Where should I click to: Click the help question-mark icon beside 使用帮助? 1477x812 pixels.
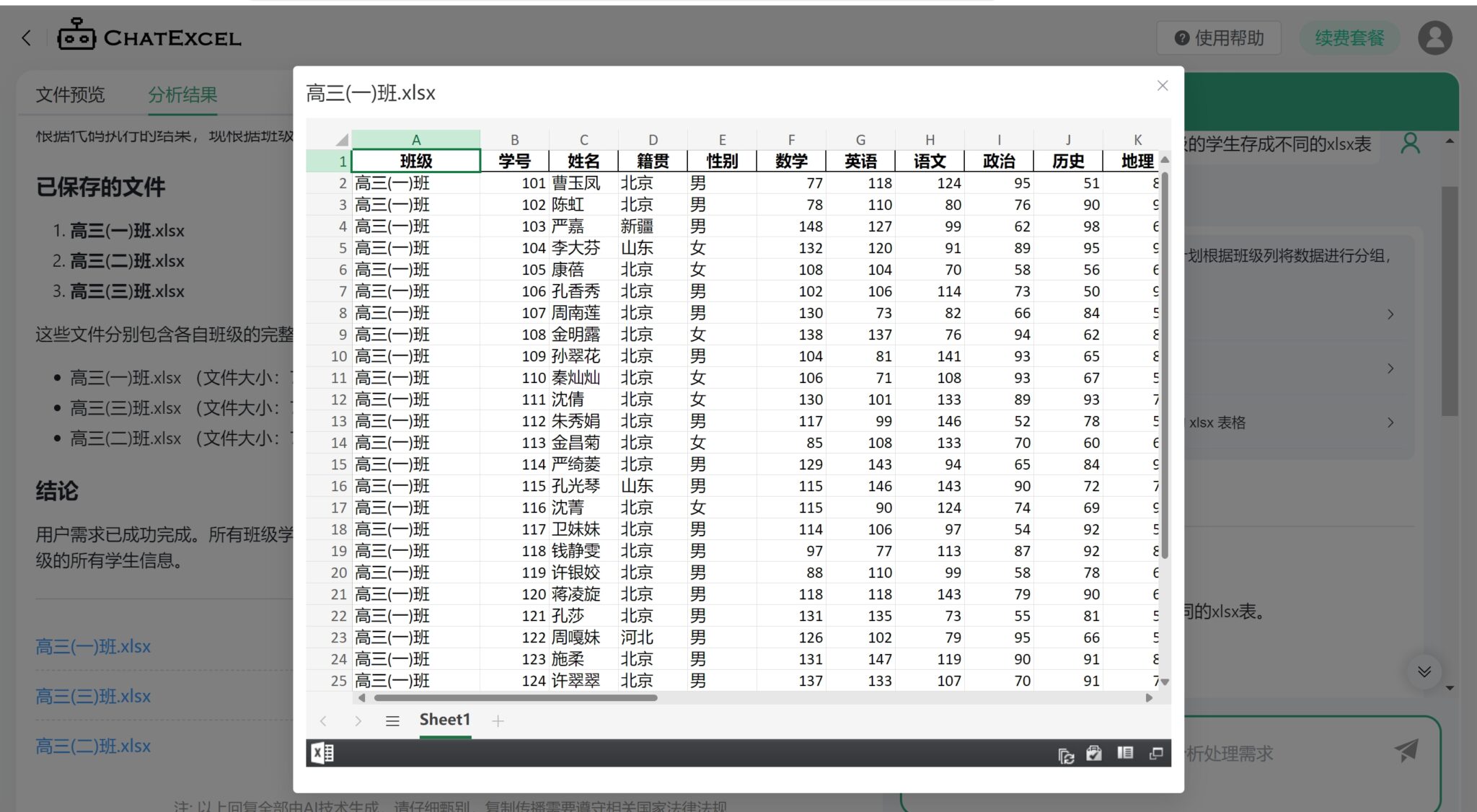click(x=1181, y=37)
